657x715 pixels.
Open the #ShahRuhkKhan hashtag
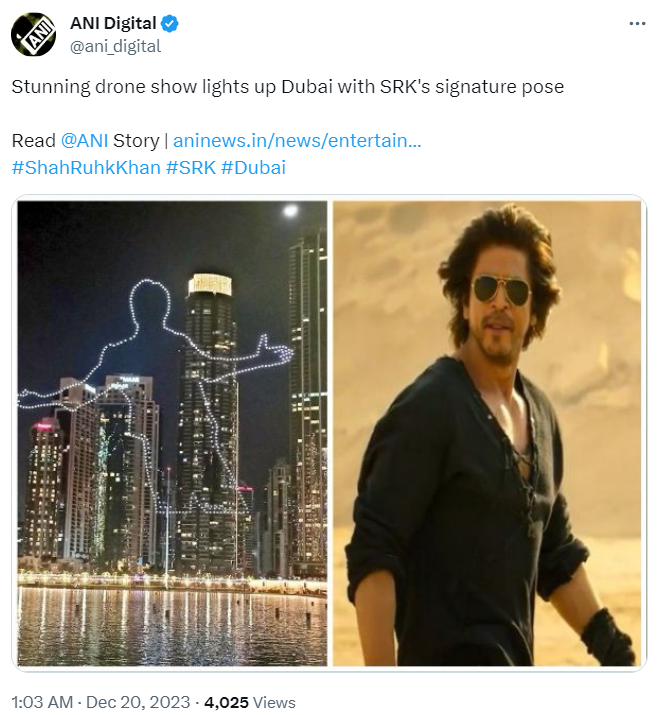coord(86,167)
